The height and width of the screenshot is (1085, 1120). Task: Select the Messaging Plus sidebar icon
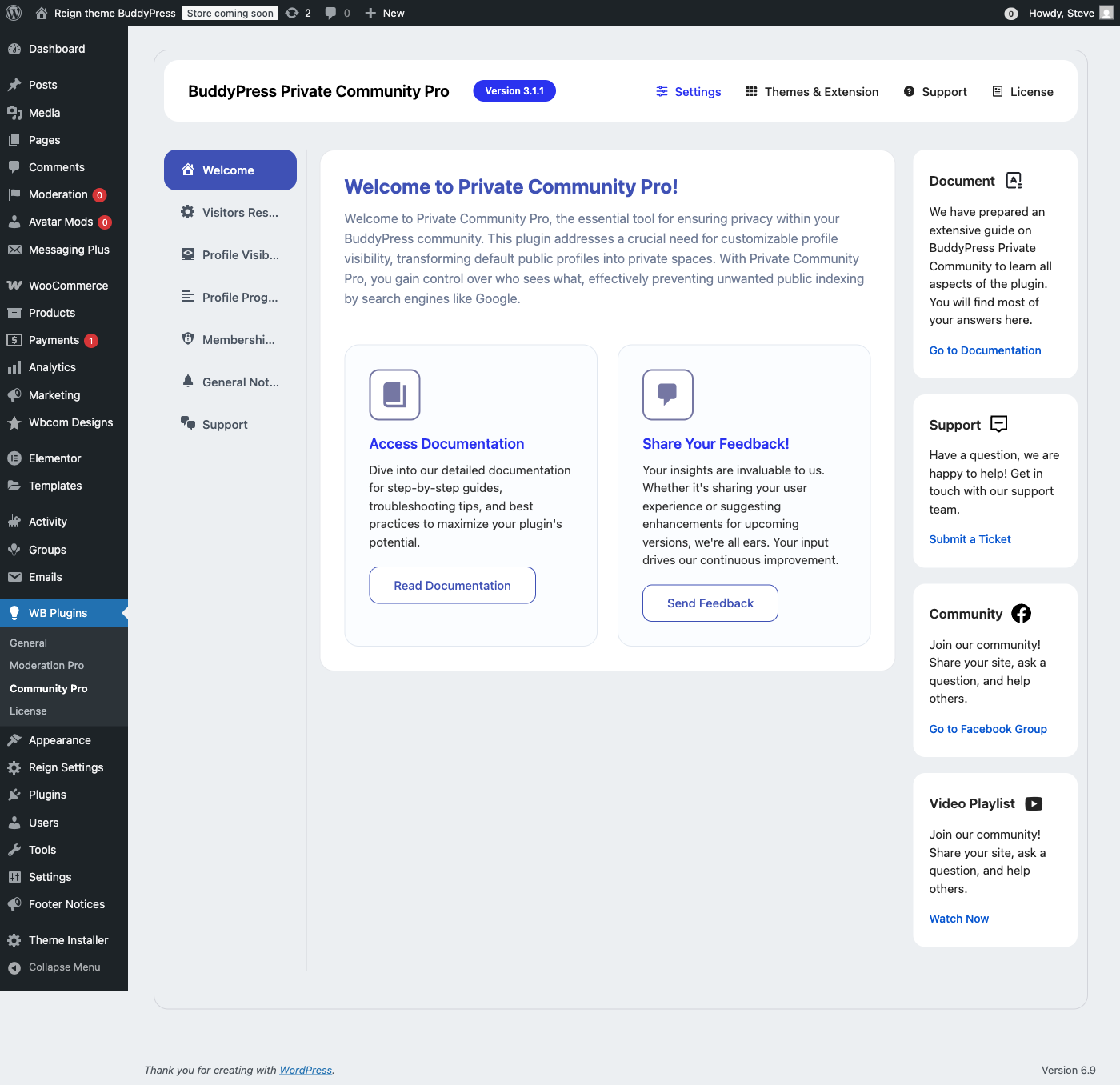tap(15, 250)
